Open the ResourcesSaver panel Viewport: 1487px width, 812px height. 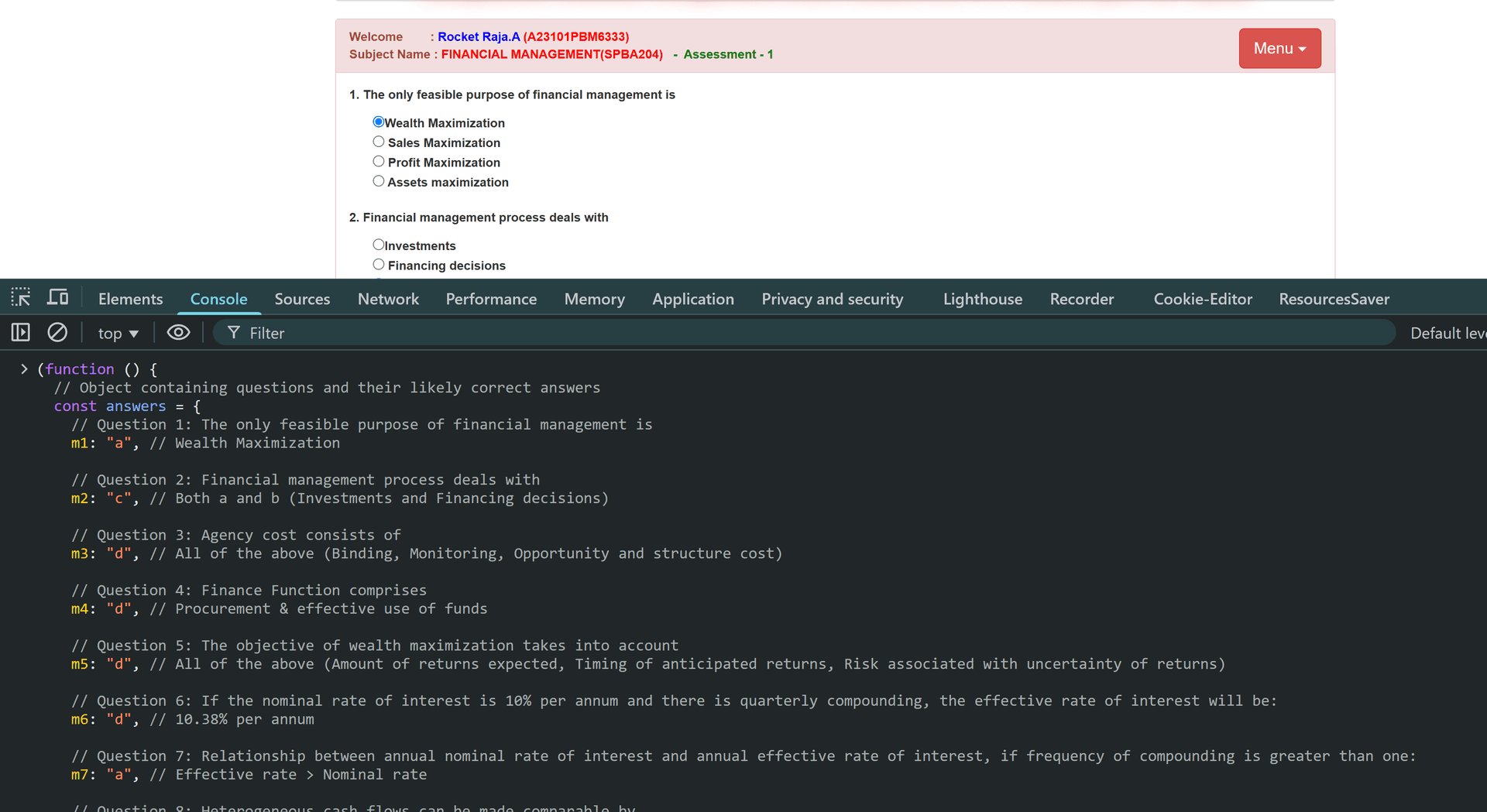[x=1334, y=299]
